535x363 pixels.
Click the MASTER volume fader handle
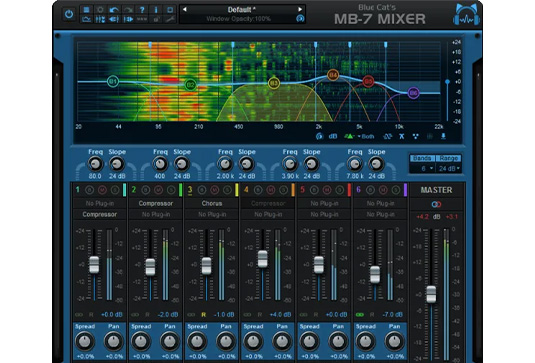[x=431, y=294]
